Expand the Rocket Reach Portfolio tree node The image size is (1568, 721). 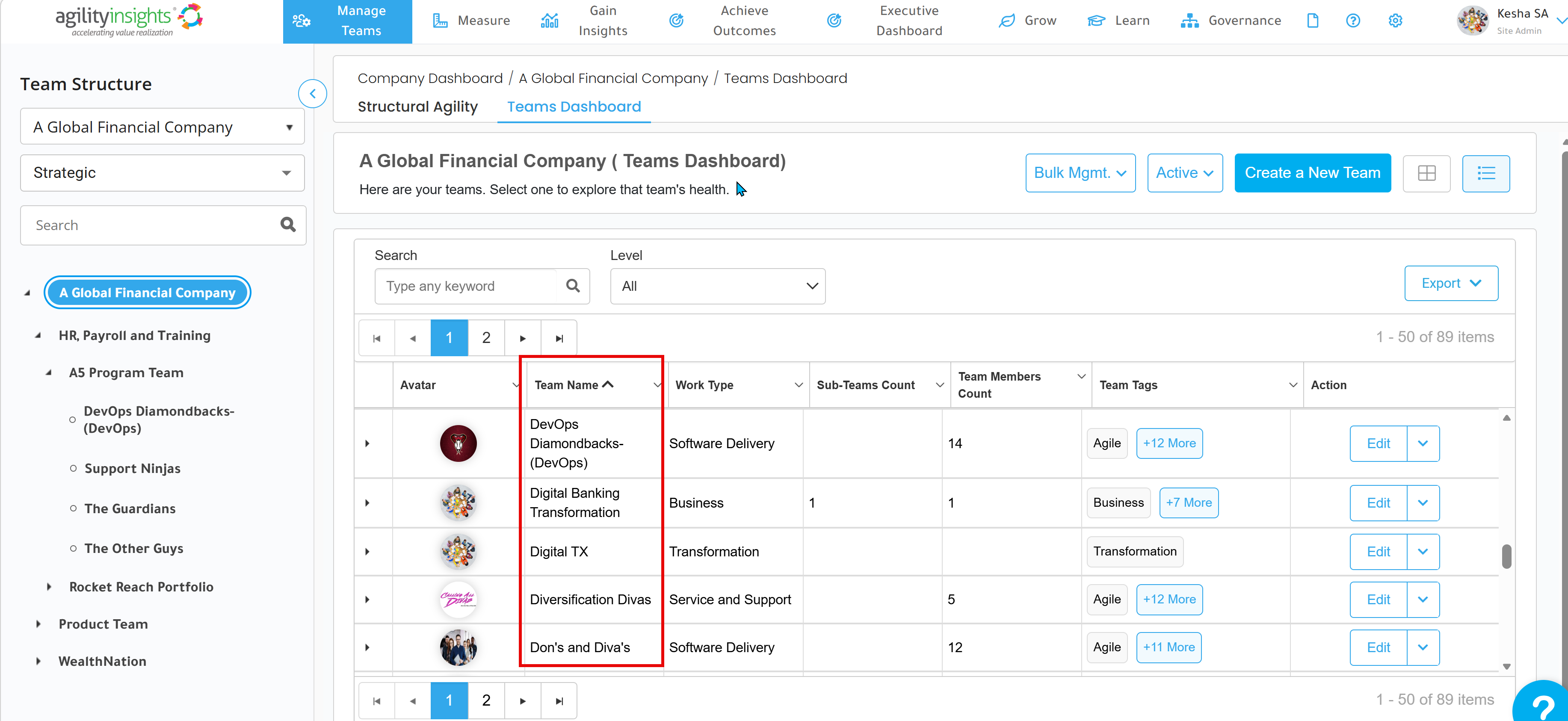[x=49, y=587]
